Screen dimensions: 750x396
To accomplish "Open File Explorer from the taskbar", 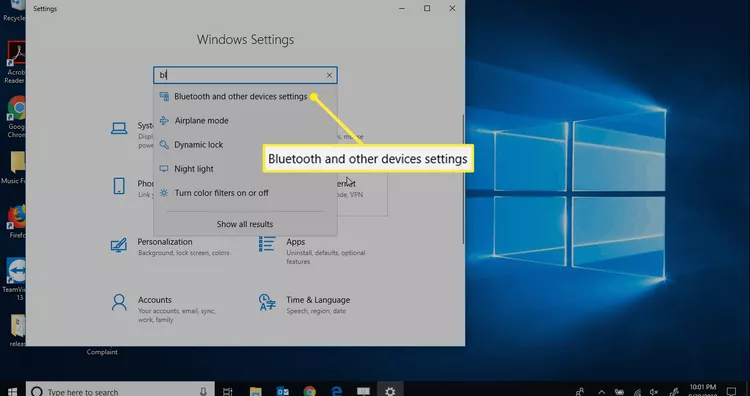I will pyautogui.click(x=255, y=391).
